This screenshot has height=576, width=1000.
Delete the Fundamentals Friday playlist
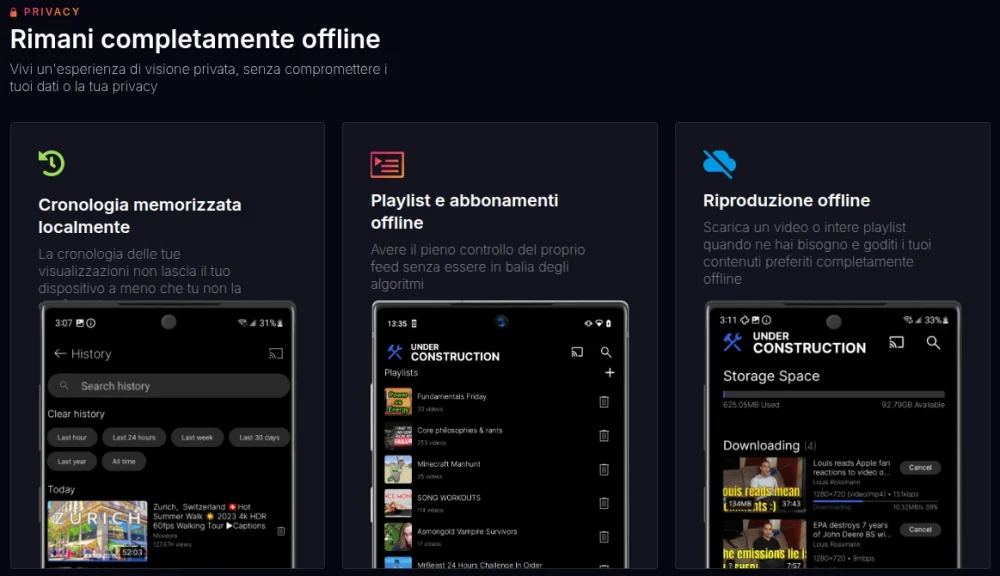tap(604, 402)
